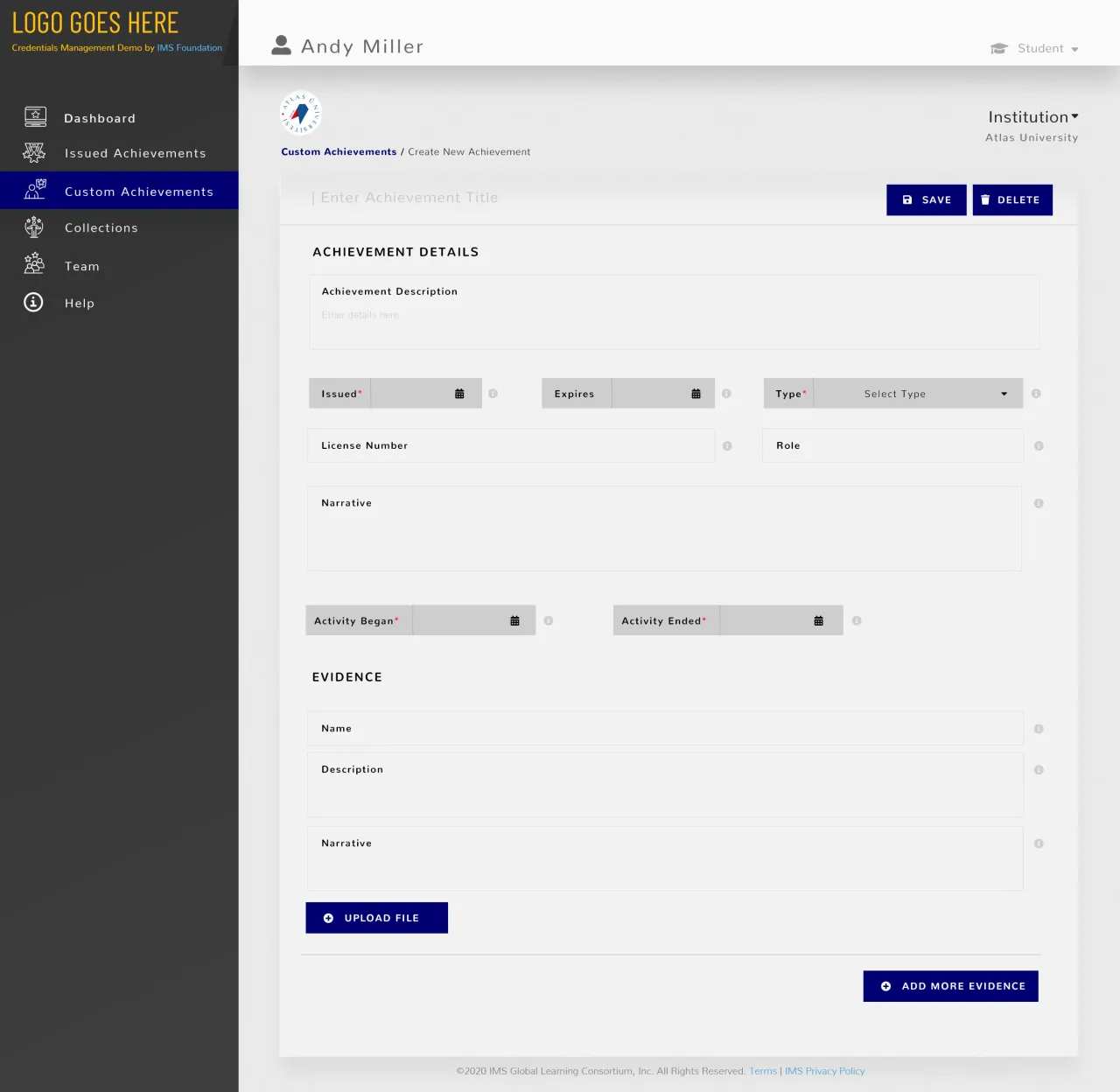Open Help menu item
The image size is (1120, 1092).
click(x=80, y=303)
